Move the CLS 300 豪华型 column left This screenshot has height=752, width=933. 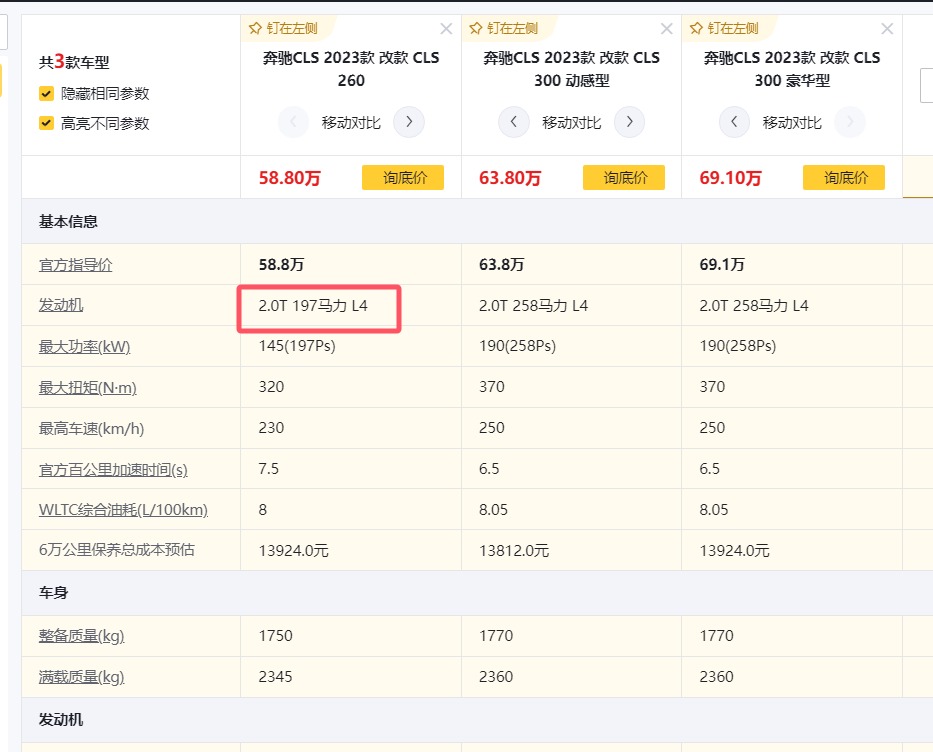pos(734,123)
